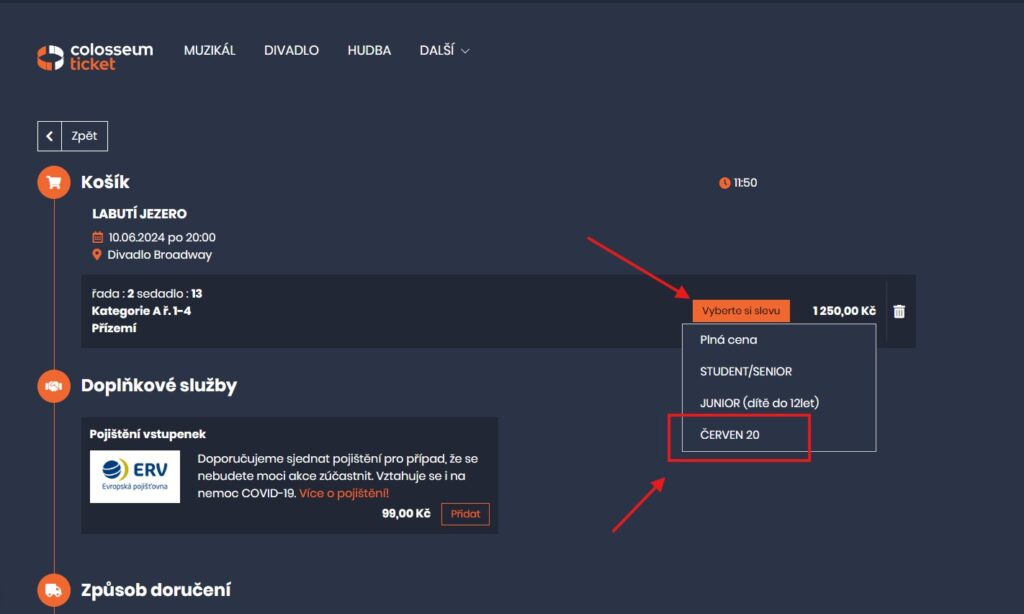
Task: Open the HUDBA navigation item
Action: pyautogui.click(x=369, y=50)
